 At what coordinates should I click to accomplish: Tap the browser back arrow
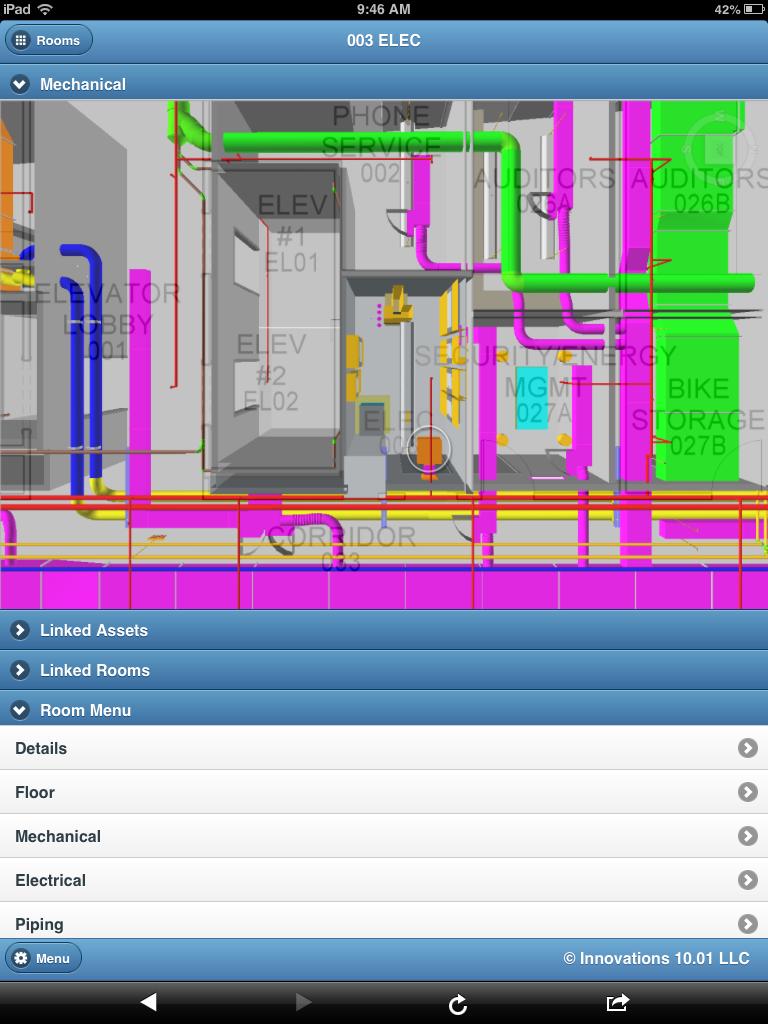pyautogui.click(x=148, y=1002)
